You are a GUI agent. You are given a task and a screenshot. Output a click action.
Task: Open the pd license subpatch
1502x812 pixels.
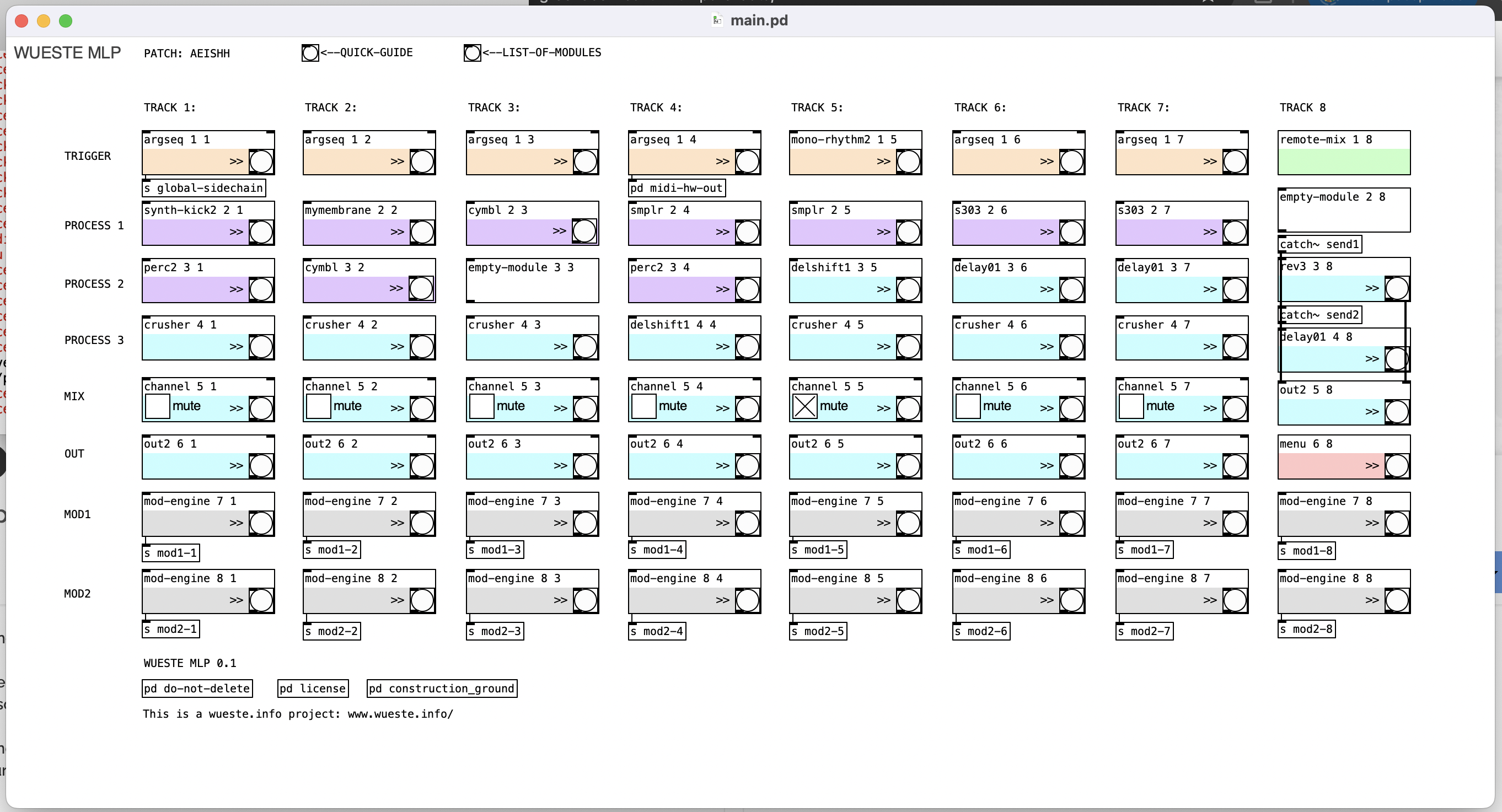(x=313, y=689)
